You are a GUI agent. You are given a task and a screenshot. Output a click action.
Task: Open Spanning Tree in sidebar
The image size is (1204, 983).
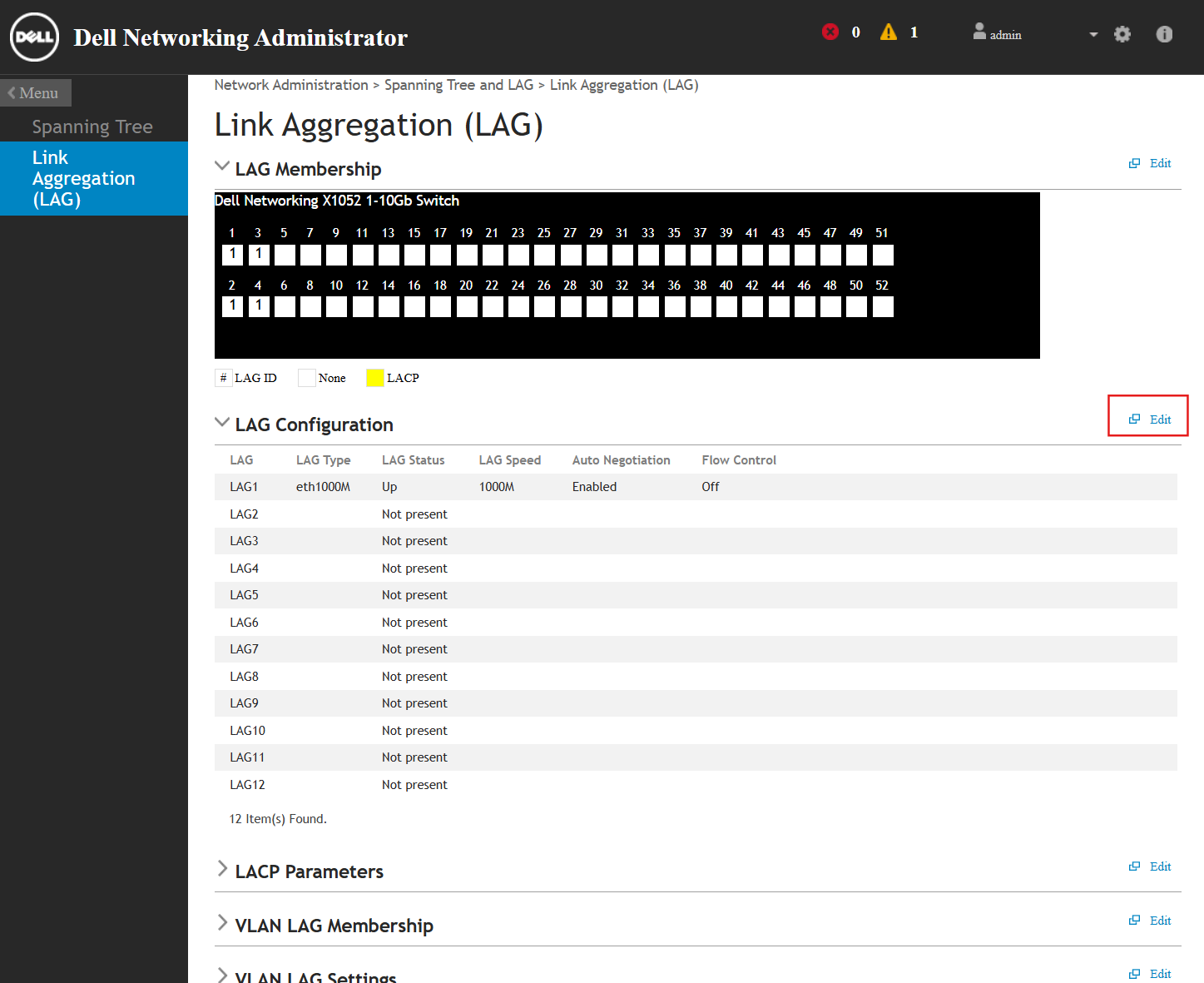pyautogui.click(x=92, y=127)
